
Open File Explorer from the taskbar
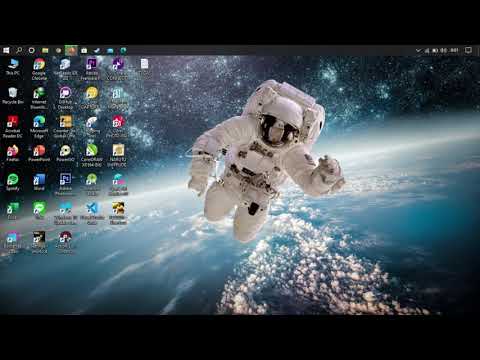click(45, 50)
